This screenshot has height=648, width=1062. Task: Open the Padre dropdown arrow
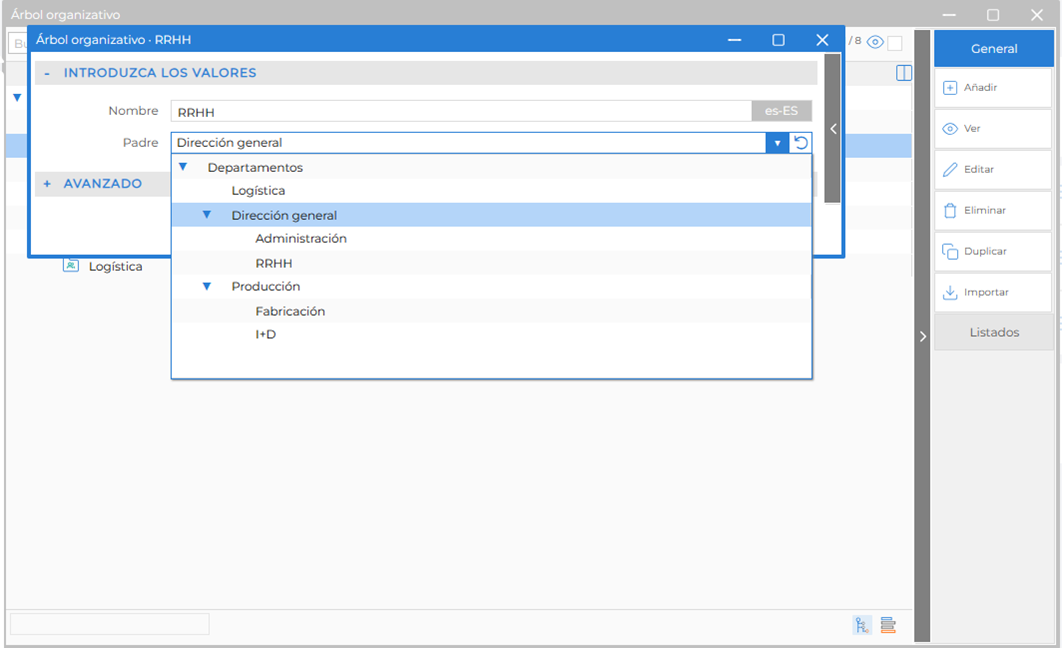tap(777, 143)
